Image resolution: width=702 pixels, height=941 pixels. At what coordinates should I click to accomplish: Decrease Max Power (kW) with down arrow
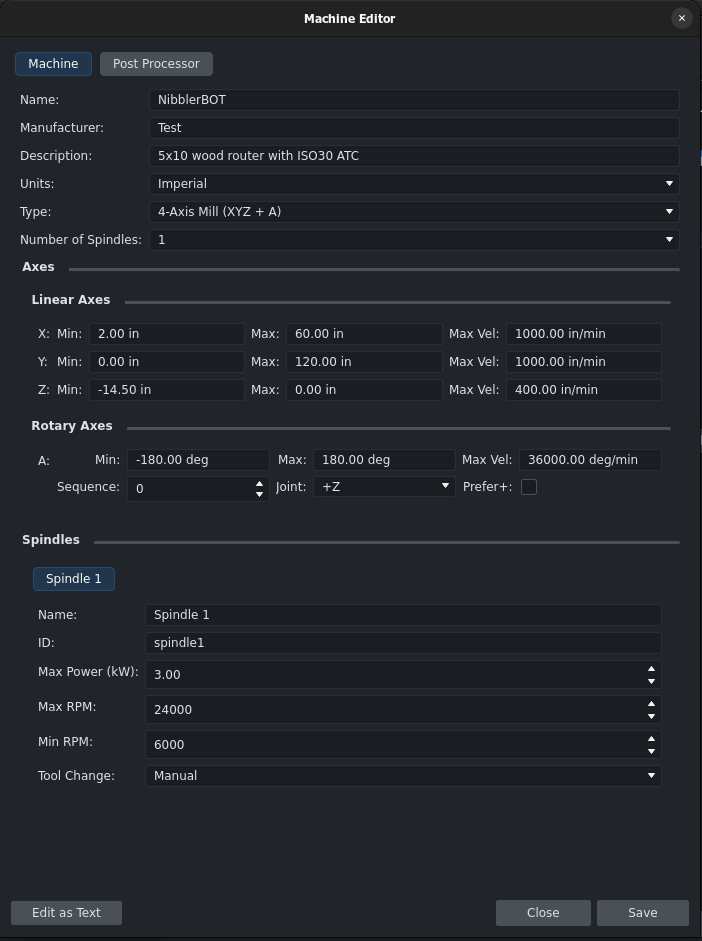[x=651, y=681]
